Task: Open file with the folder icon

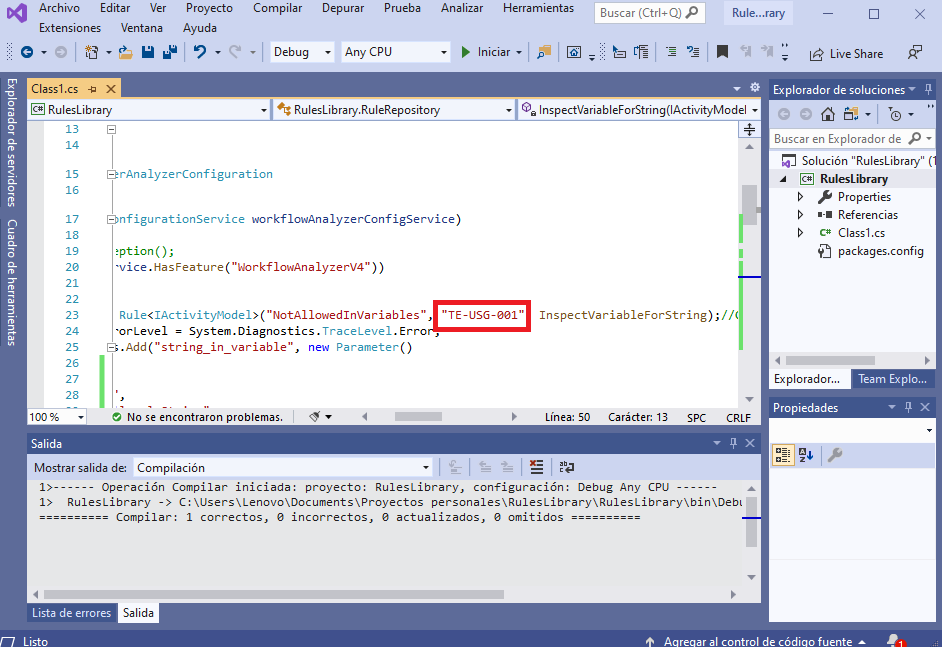Action: (x=126, y=52)
